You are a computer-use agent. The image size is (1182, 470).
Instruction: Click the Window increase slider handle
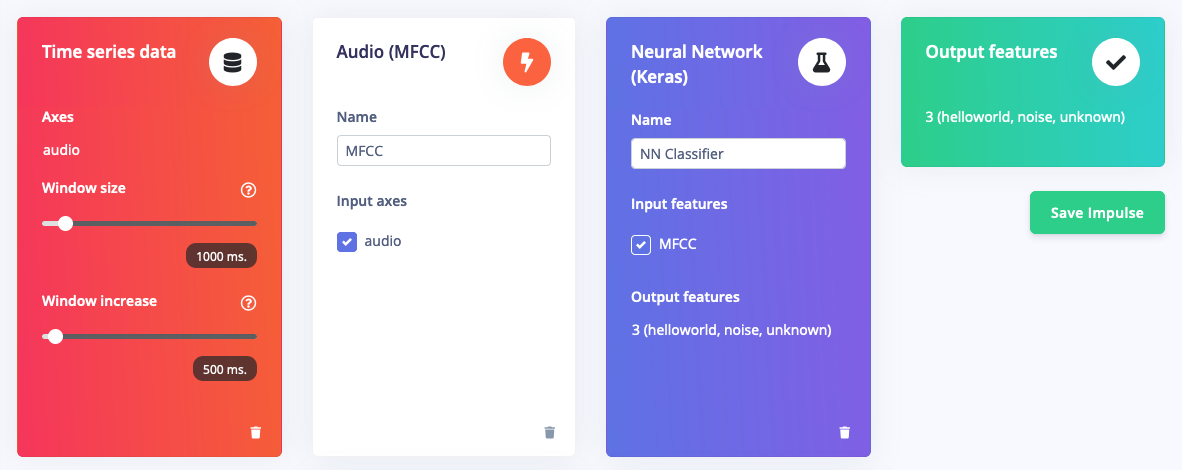coord(55,336)
